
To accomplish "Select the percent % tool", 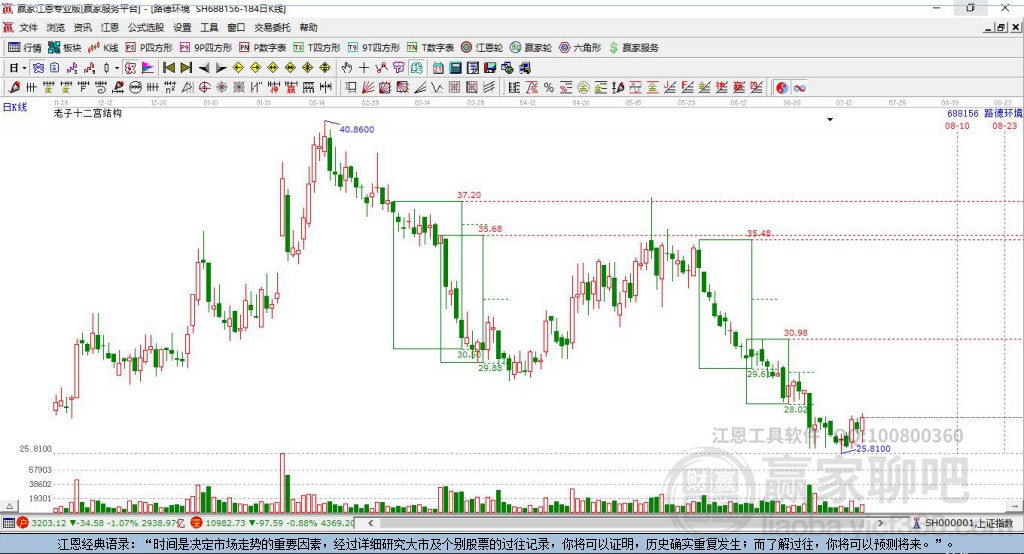I will (549, 88).
